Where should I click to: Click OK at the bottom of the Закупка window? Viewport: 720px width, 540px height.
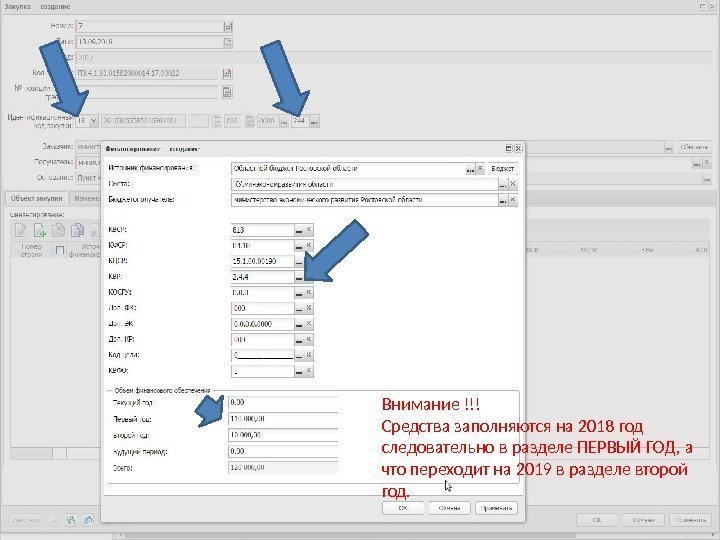596,520
